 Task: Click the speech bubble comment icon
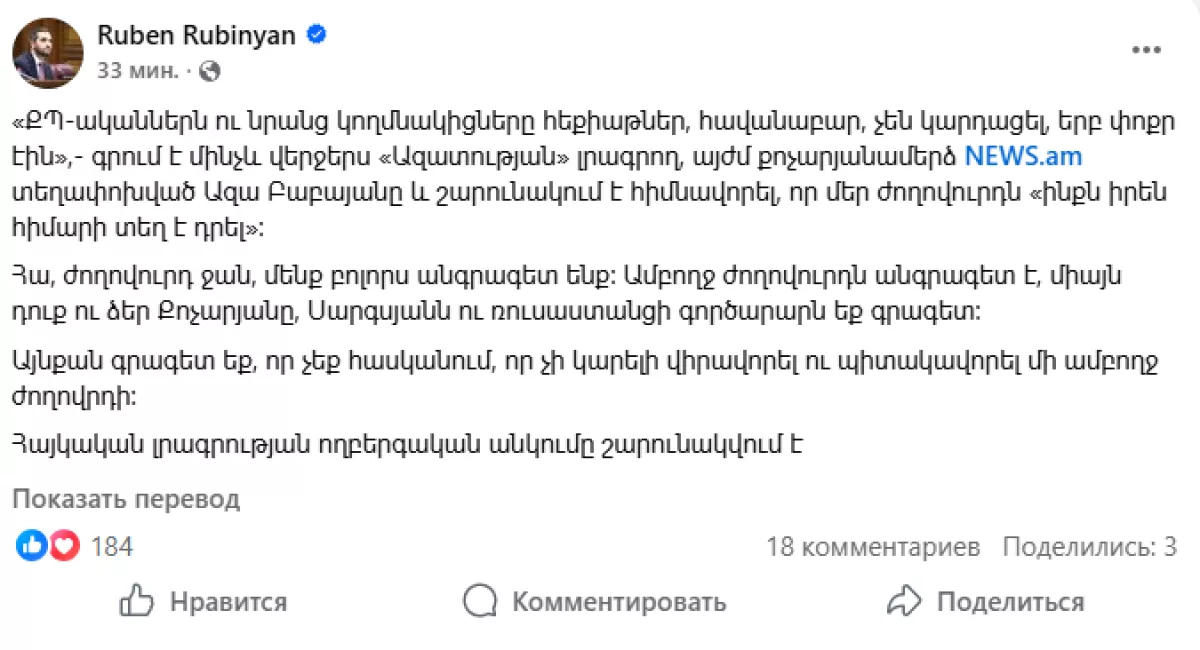click(480, 601)
